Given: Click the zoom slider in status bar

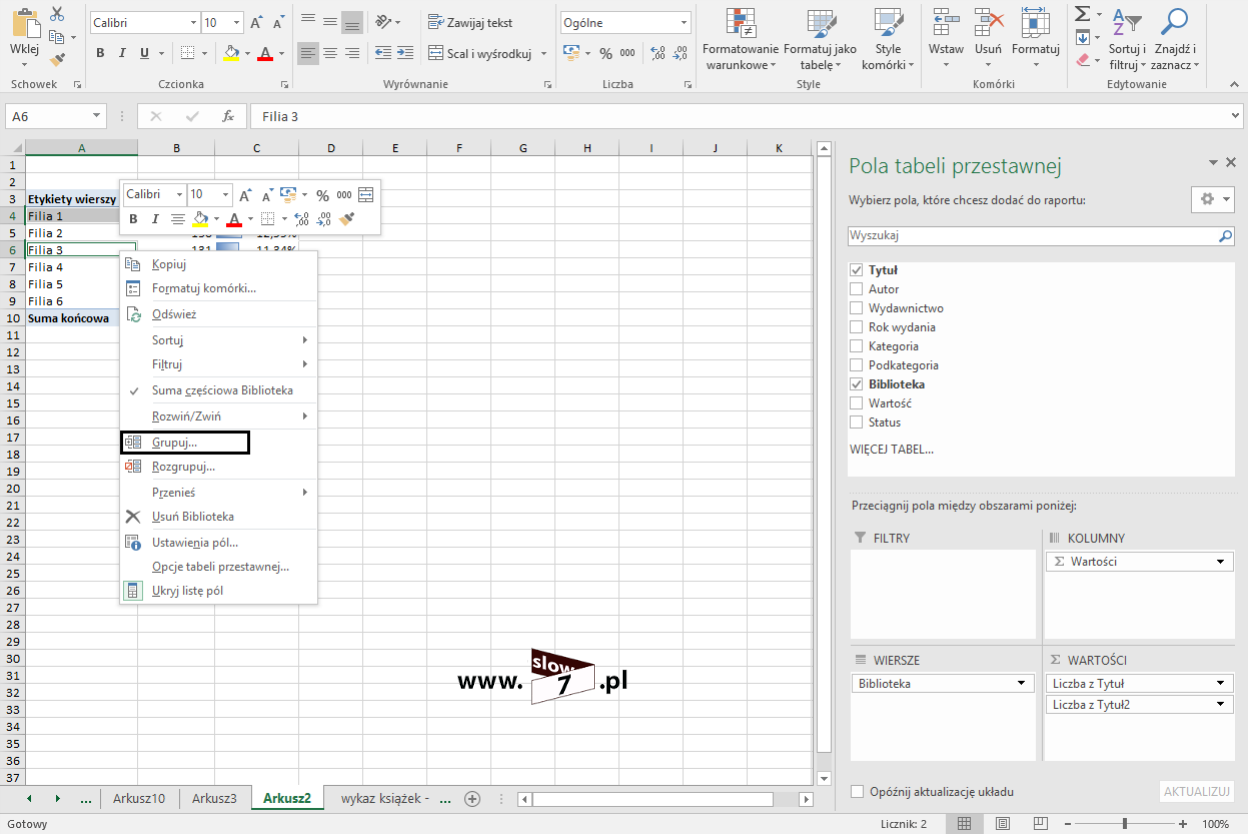Looking at the screenshot, I should tap(1125, 823).
